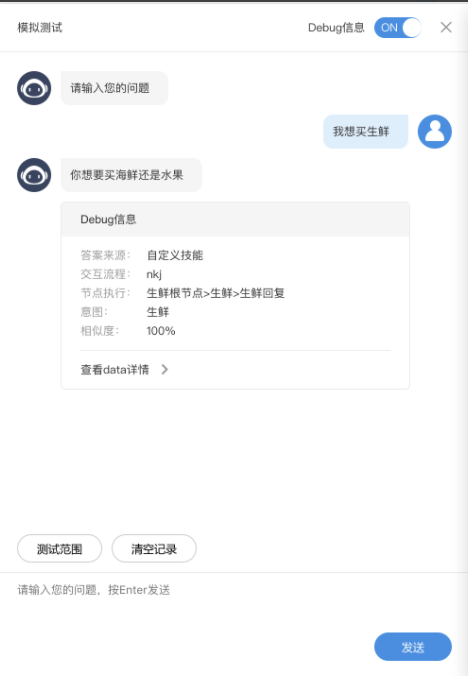Click the second robot avatar icon
The image size is (468, 676).
[34, 175]
